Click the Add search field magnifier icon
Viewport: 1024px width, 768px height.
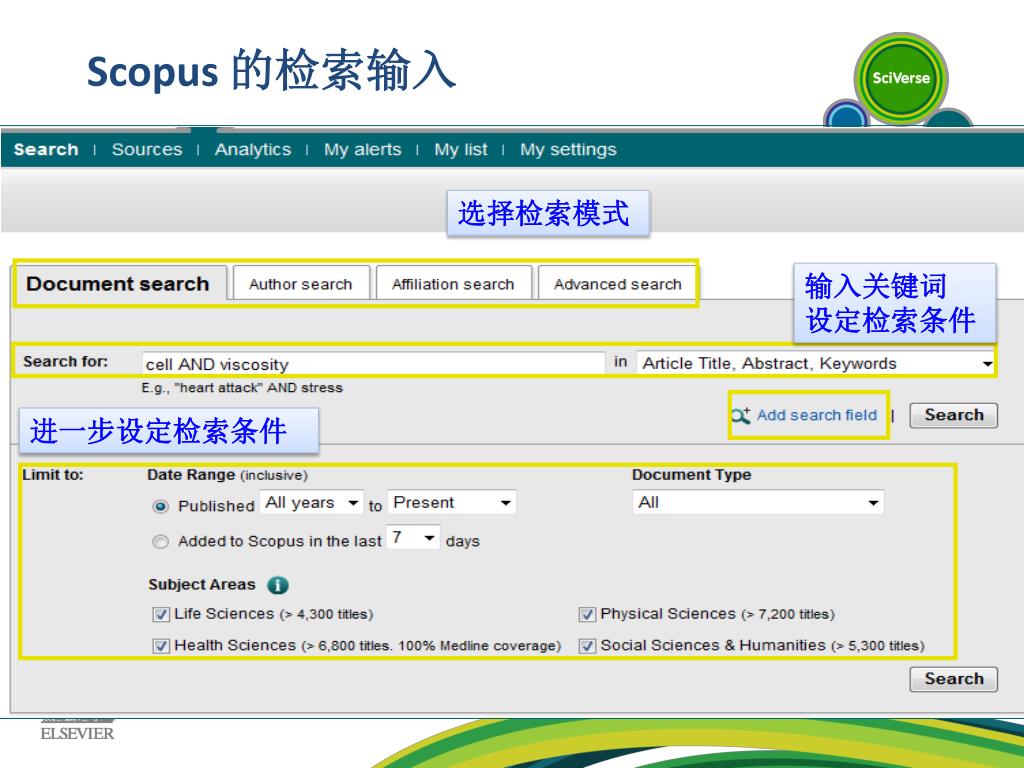(741, 415)
